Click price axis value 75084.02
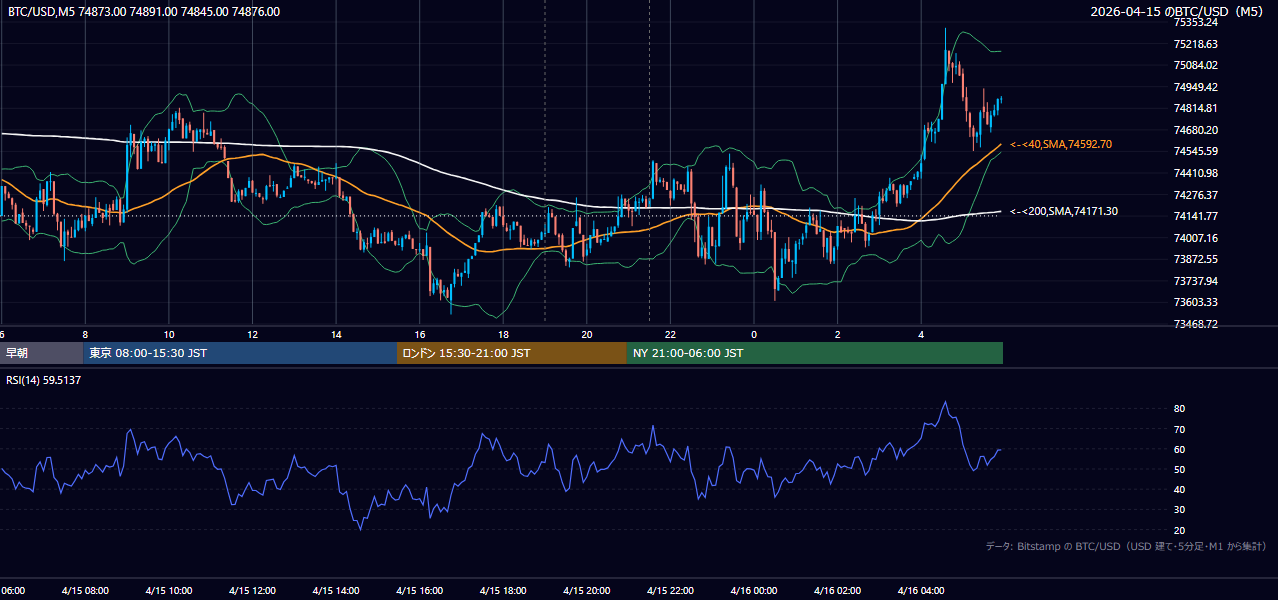Screen dimensions: 1278x600 1195,65
